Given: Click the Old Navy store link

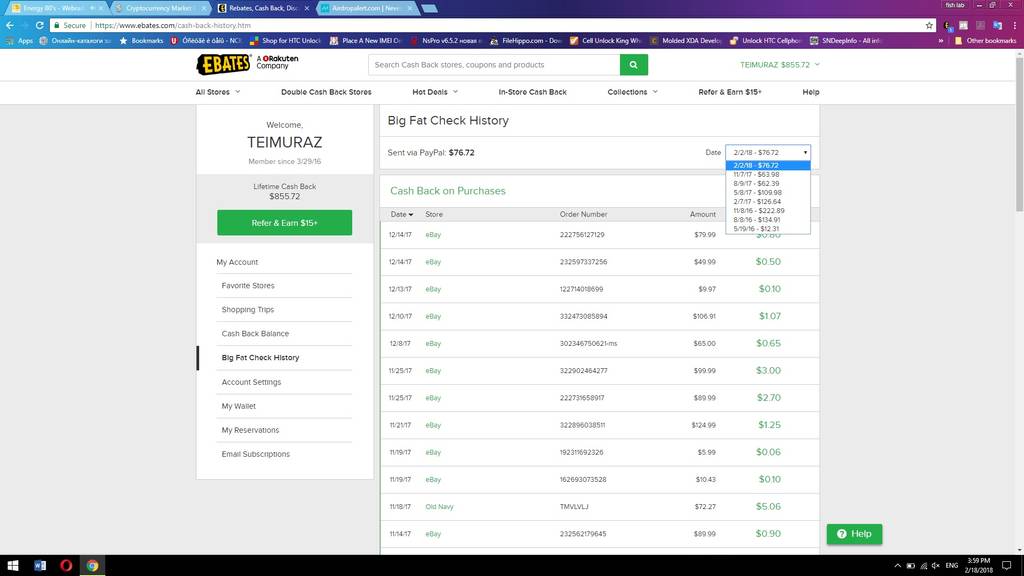Looking at the screenshot, I should coord(439,507).
